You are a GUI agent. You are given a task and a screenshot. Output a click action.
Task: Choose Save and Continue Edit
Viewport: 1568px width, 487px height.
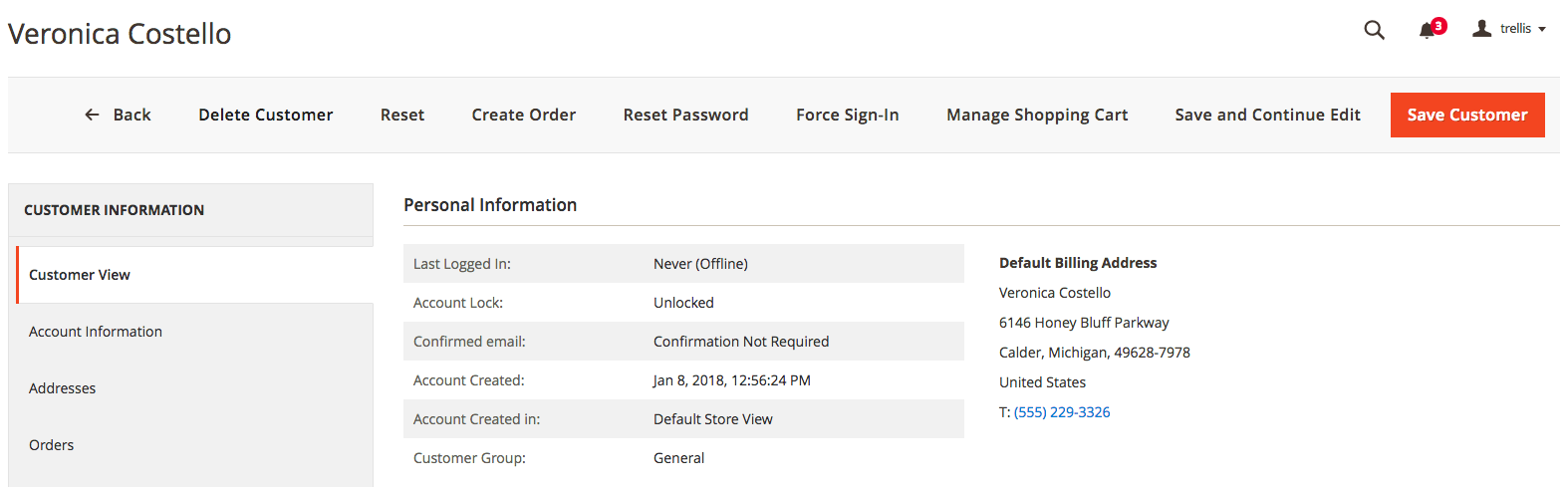click(x=1267, y=115)
